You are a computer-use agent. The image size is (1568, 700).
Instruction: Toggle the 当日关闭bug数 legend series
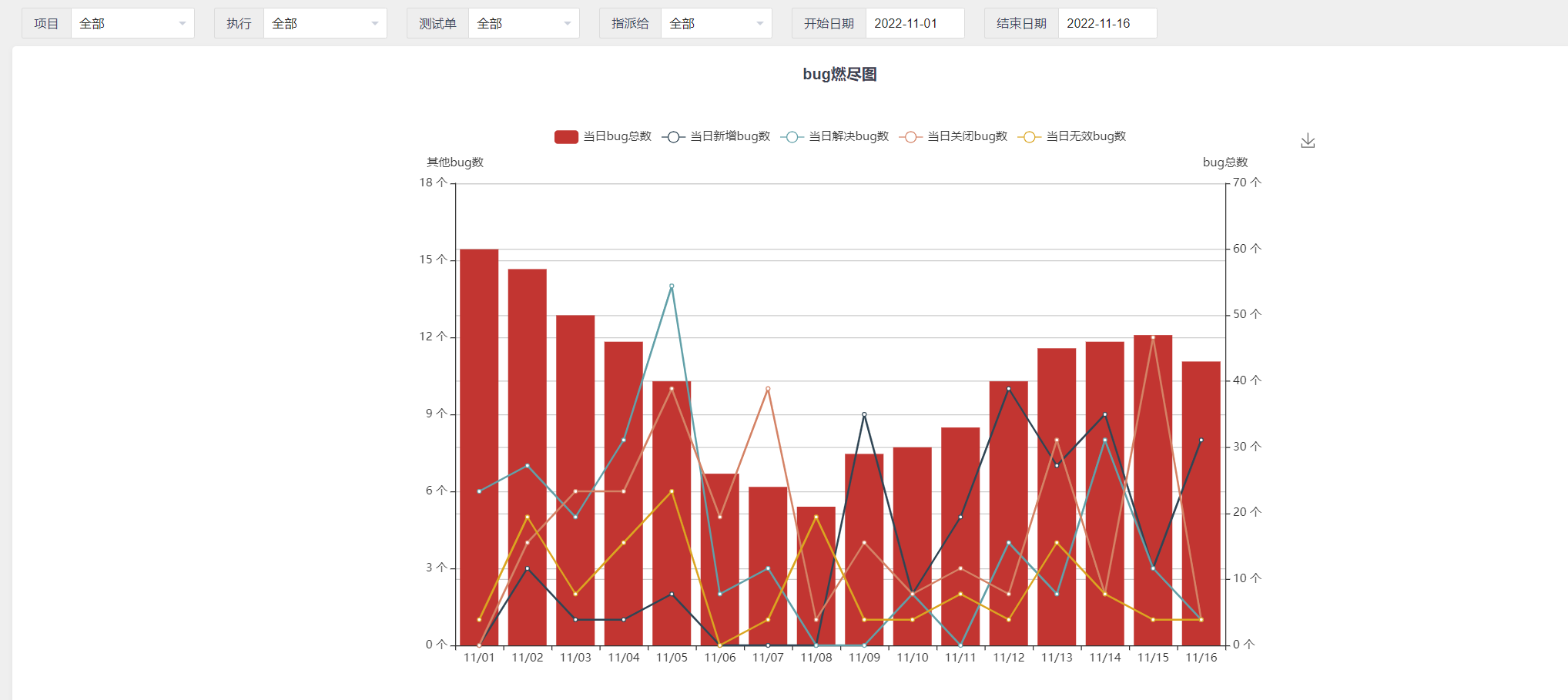(953, 136)
